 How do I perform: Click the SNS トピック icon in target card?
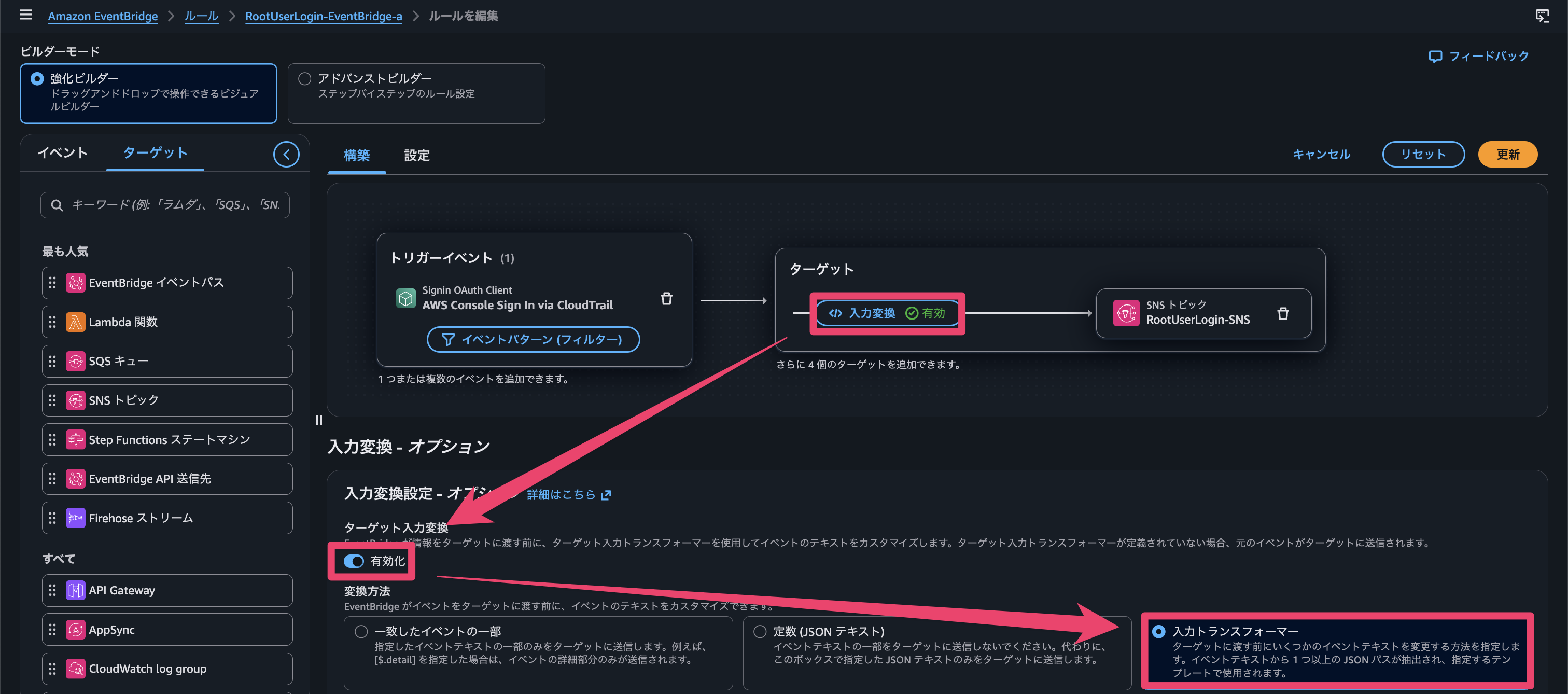[1126, 313]
